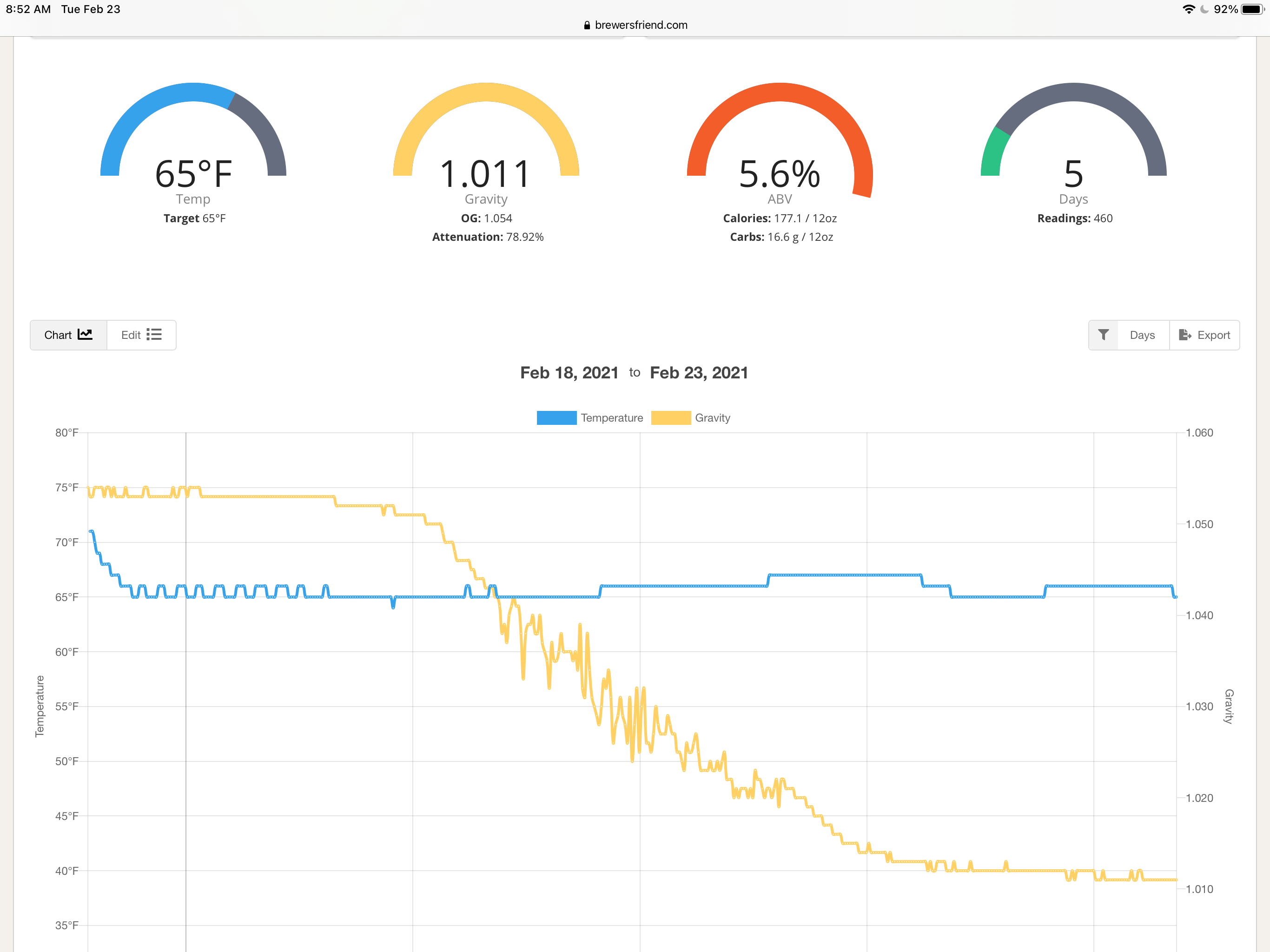Export the fermentation data

click(x=1204, y=335)
